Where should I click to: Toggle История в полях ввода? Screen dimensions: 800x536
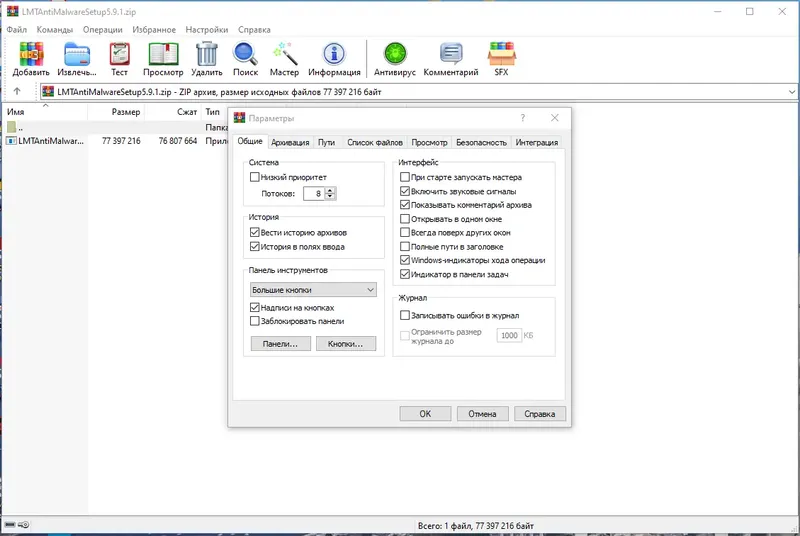[255, 246]
